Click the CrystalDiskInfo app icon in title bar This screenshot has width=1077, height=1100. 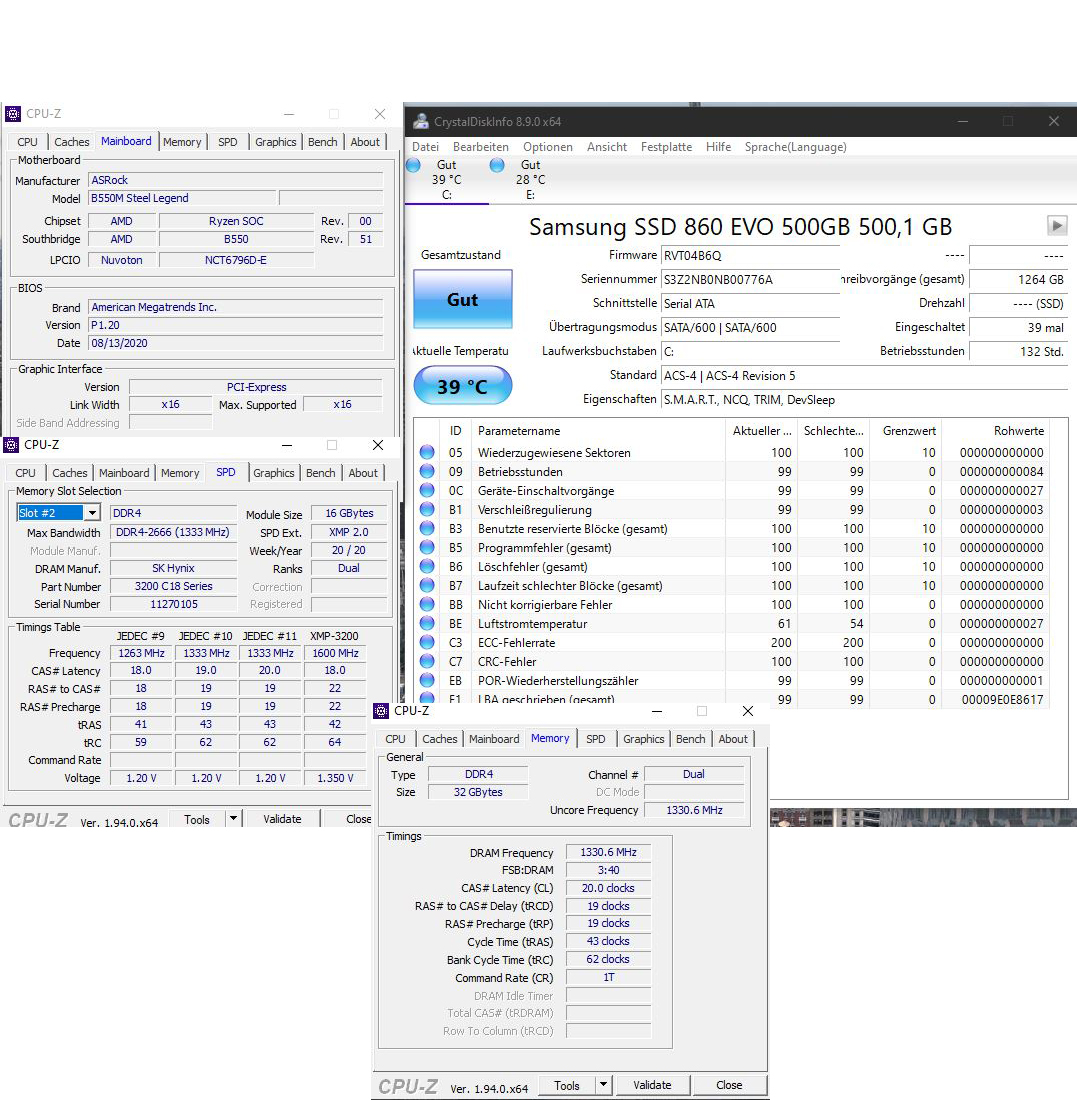(420, 121)
